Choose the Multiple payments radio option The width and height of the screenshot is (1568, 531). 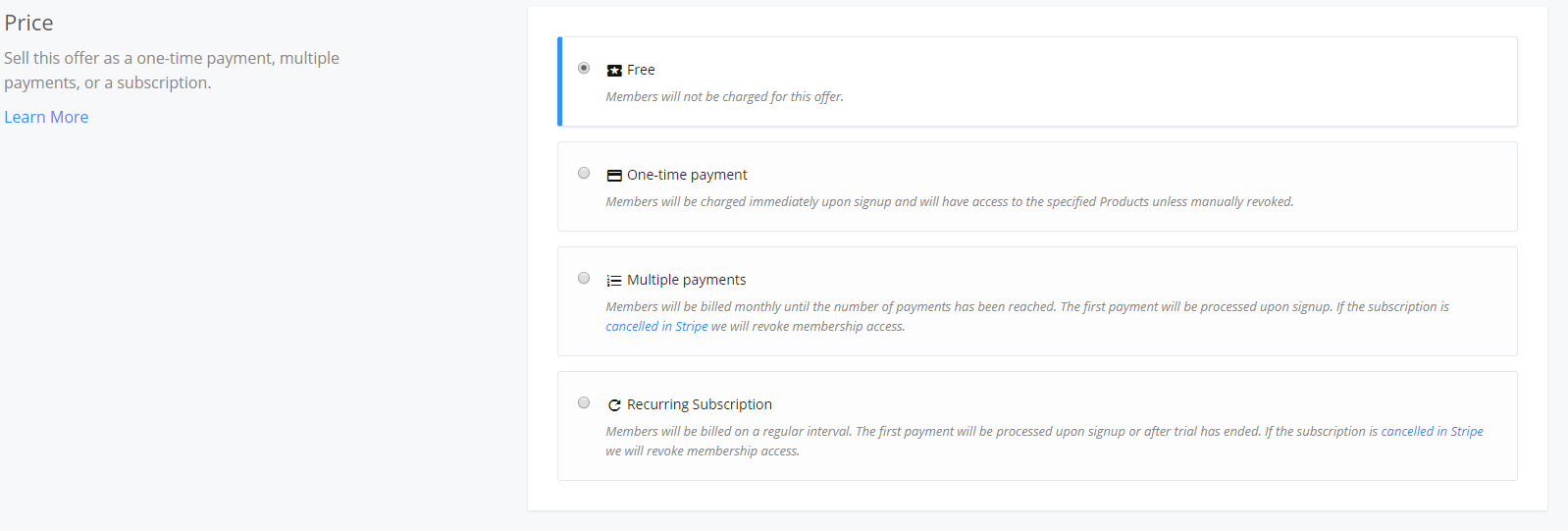click(x=584, y=278)
